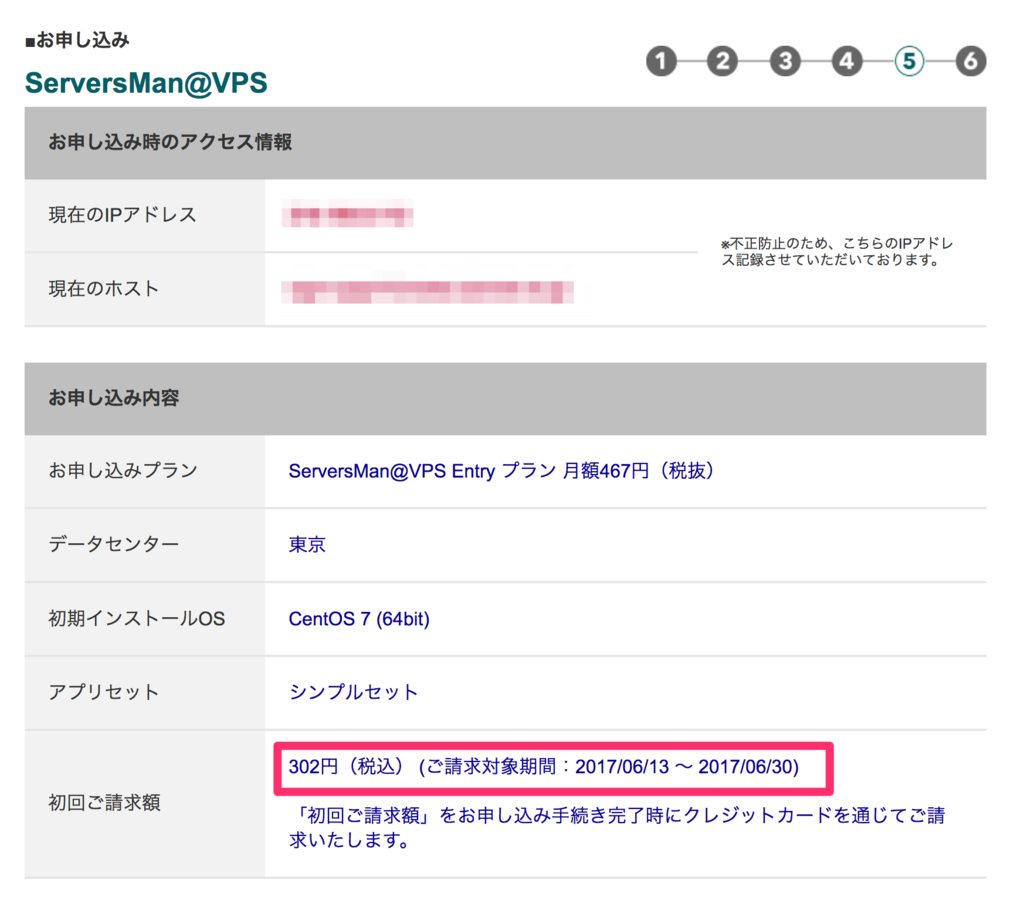The width and height of the screenshot is (1024, 900).
Task: Click the お申し込みプラン label
Action: 123,470
